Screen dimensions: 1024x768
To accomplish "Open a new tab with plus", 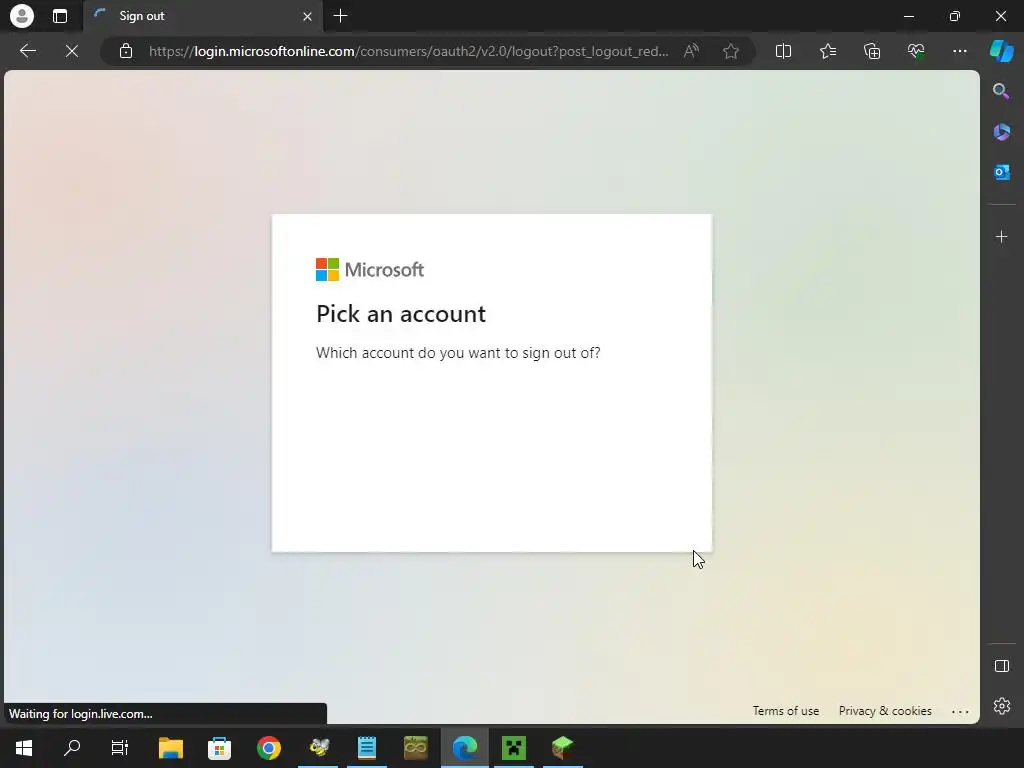I will point(340,16).
